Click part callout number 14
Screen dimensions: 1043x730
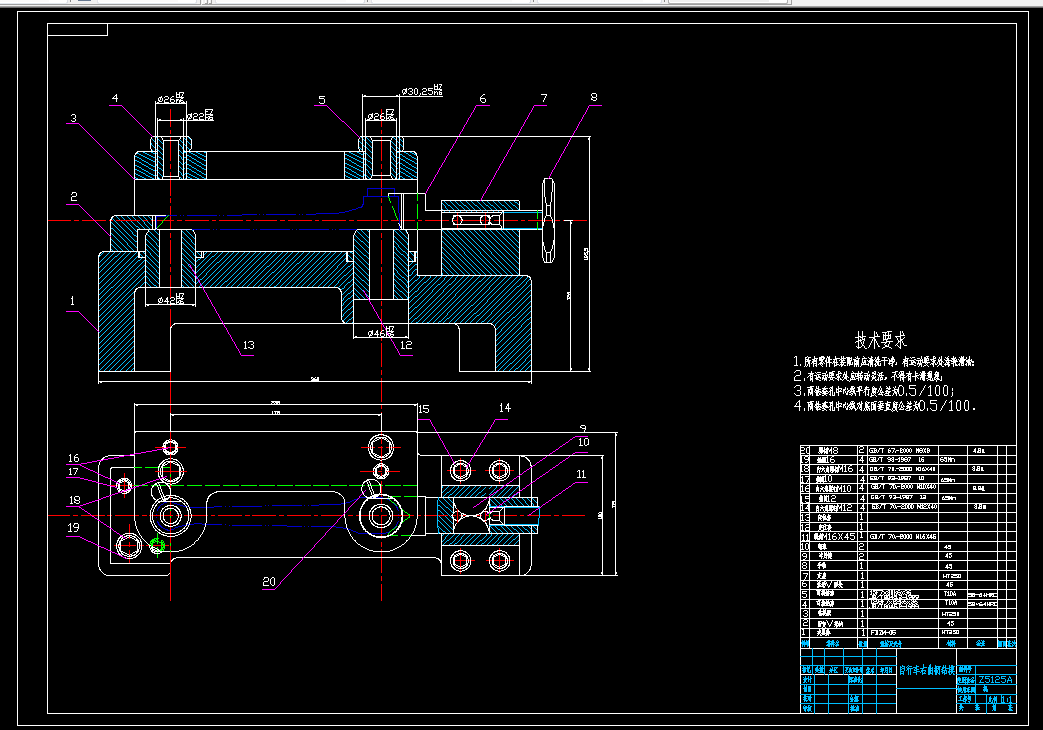click(505, 408)
